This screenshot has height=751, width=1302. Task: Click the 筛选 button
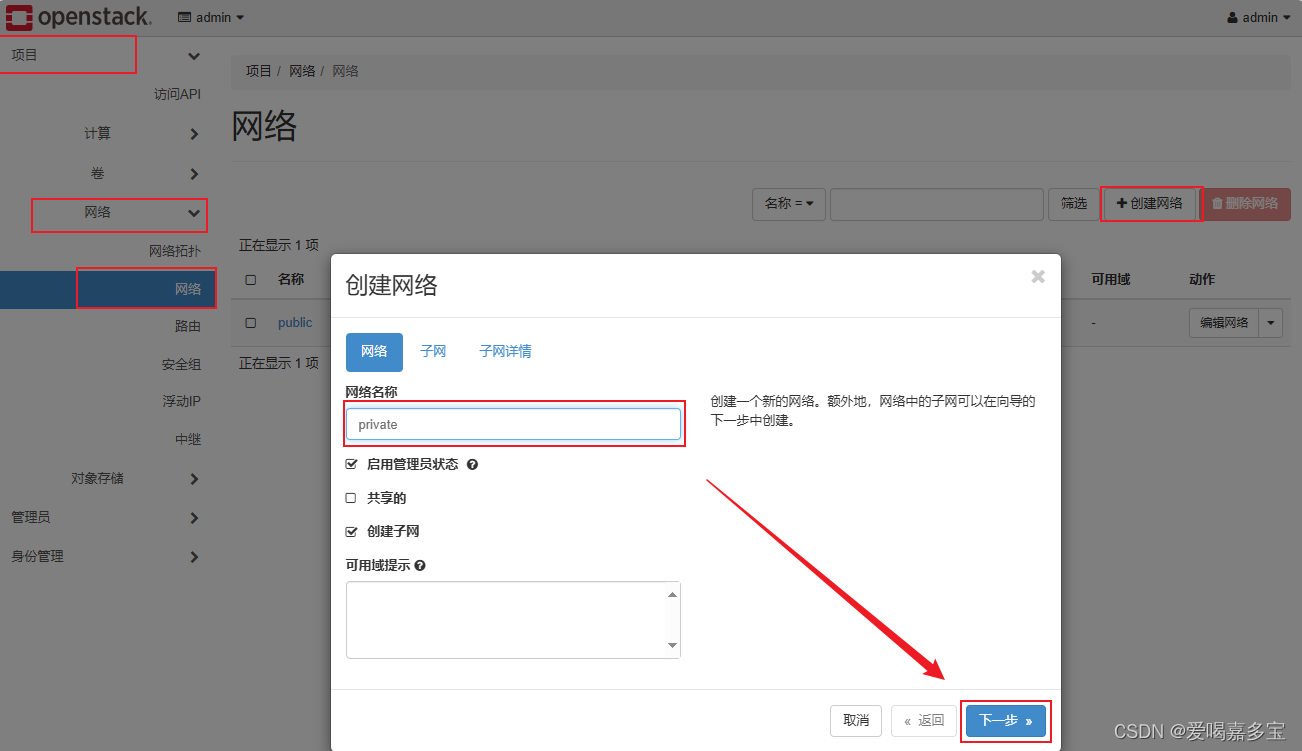point(1074,203)
